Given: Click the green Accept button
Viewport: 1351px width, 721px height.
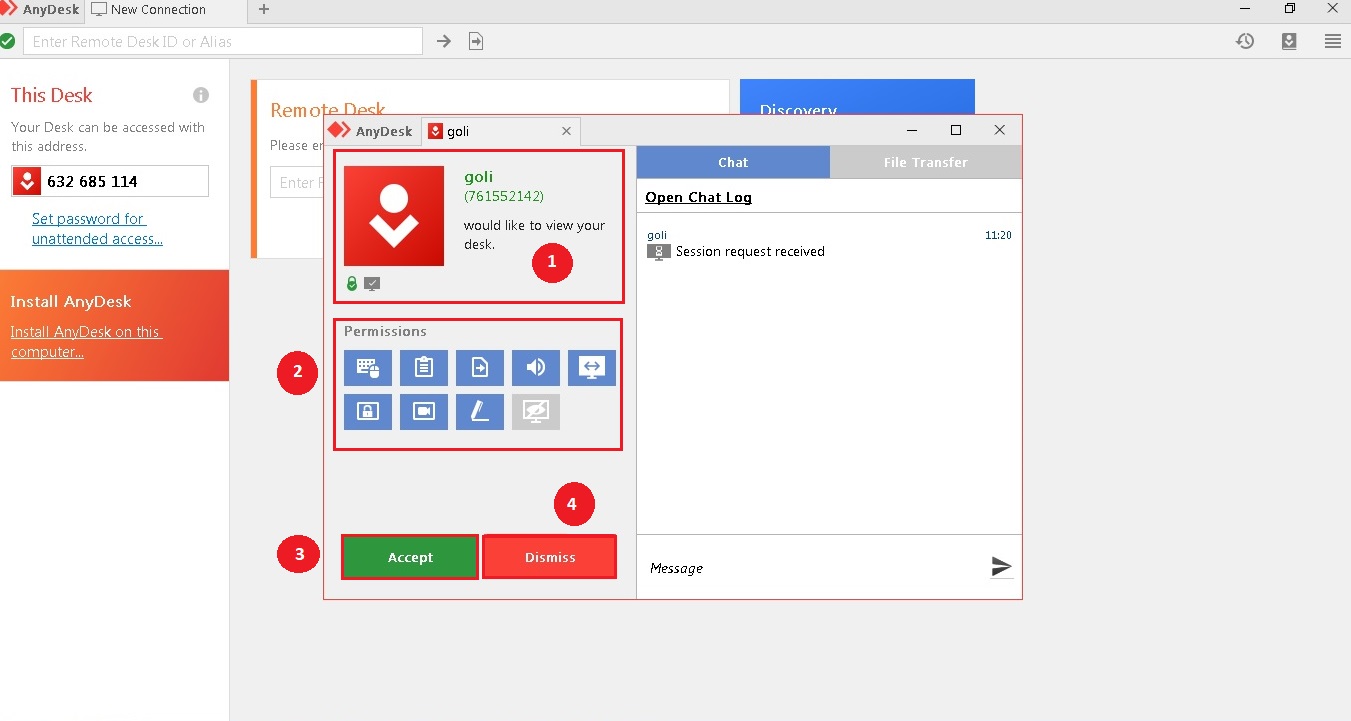Looking at the screenshot, I should coord(410,557).
